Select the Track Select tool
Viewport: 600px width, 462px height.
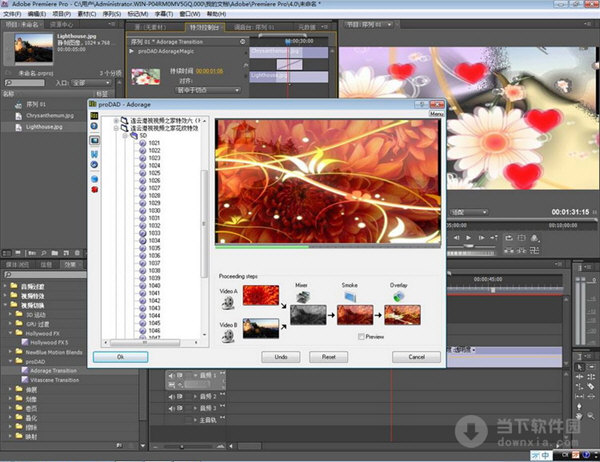click(x=591, y=367)
